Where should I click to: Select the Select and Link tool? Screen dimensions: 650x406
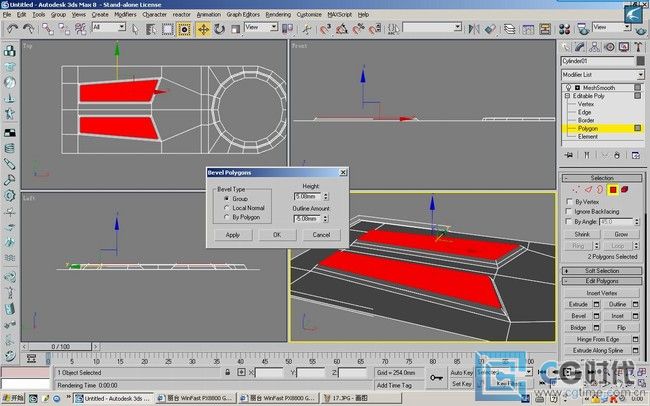pyautogui.click(x=48, y=29)
